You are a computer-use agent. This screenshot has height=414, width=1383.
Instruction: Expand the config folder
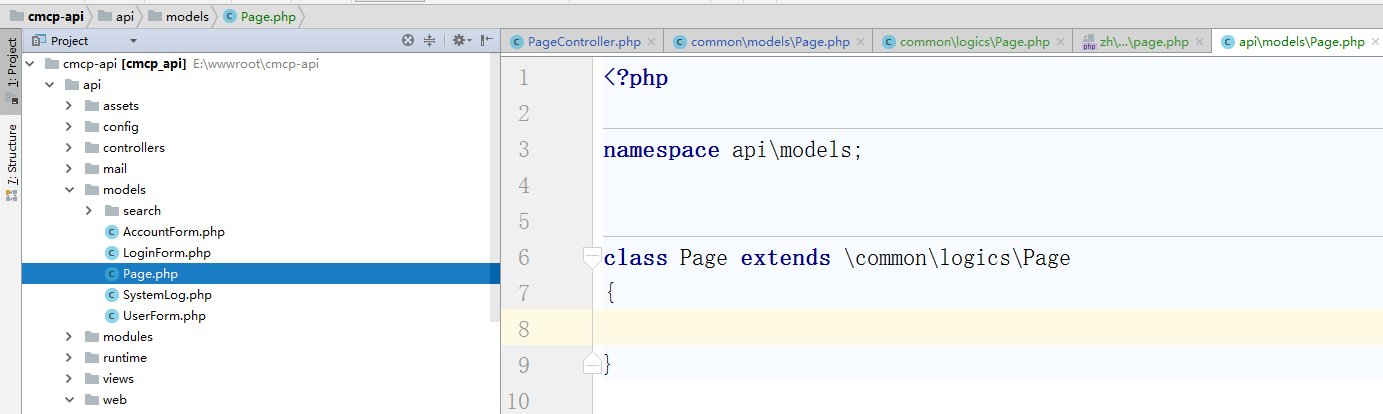coord(68,127)
